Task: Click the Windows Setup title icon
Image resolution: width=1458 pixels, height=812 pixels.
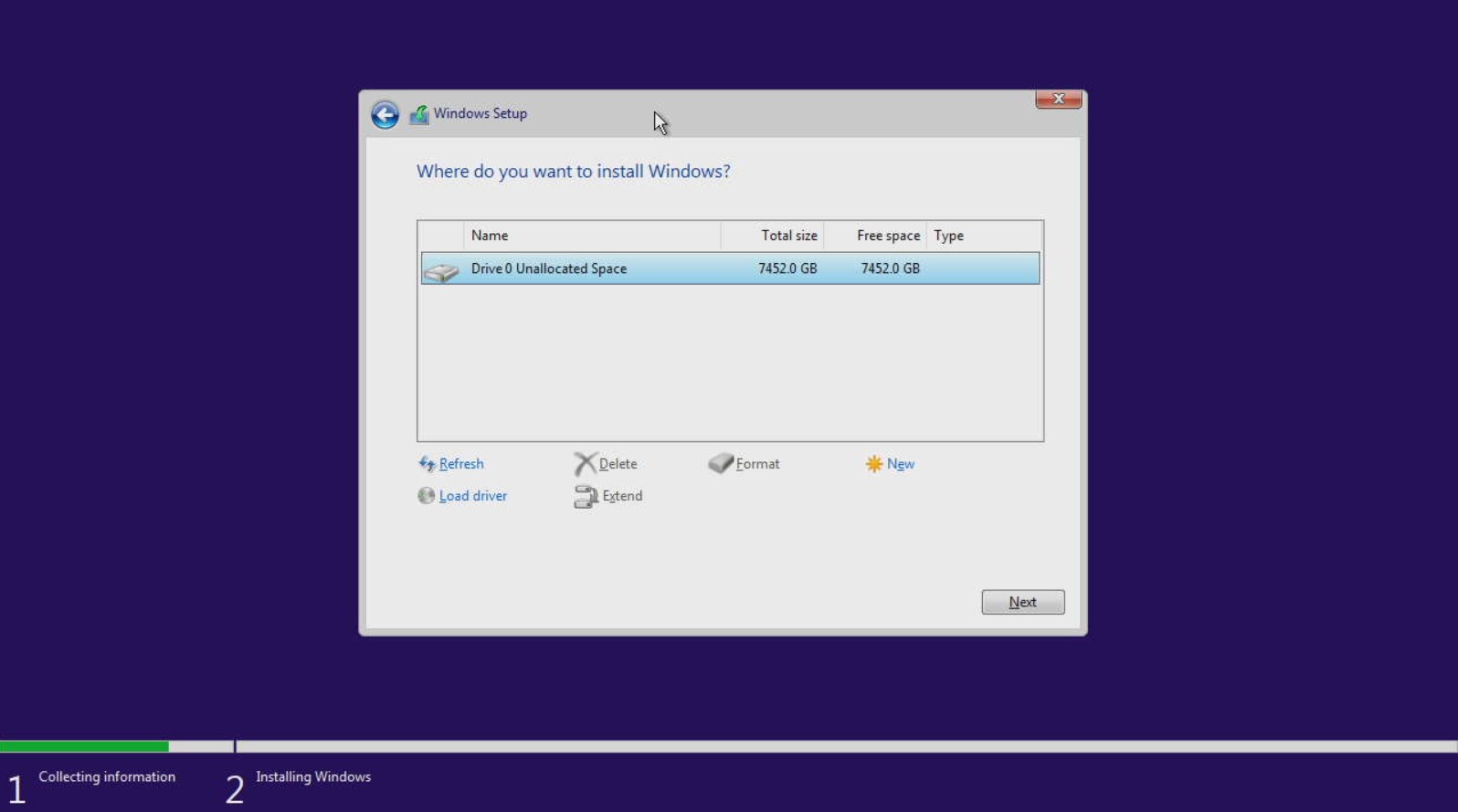Action: (419, 114)
